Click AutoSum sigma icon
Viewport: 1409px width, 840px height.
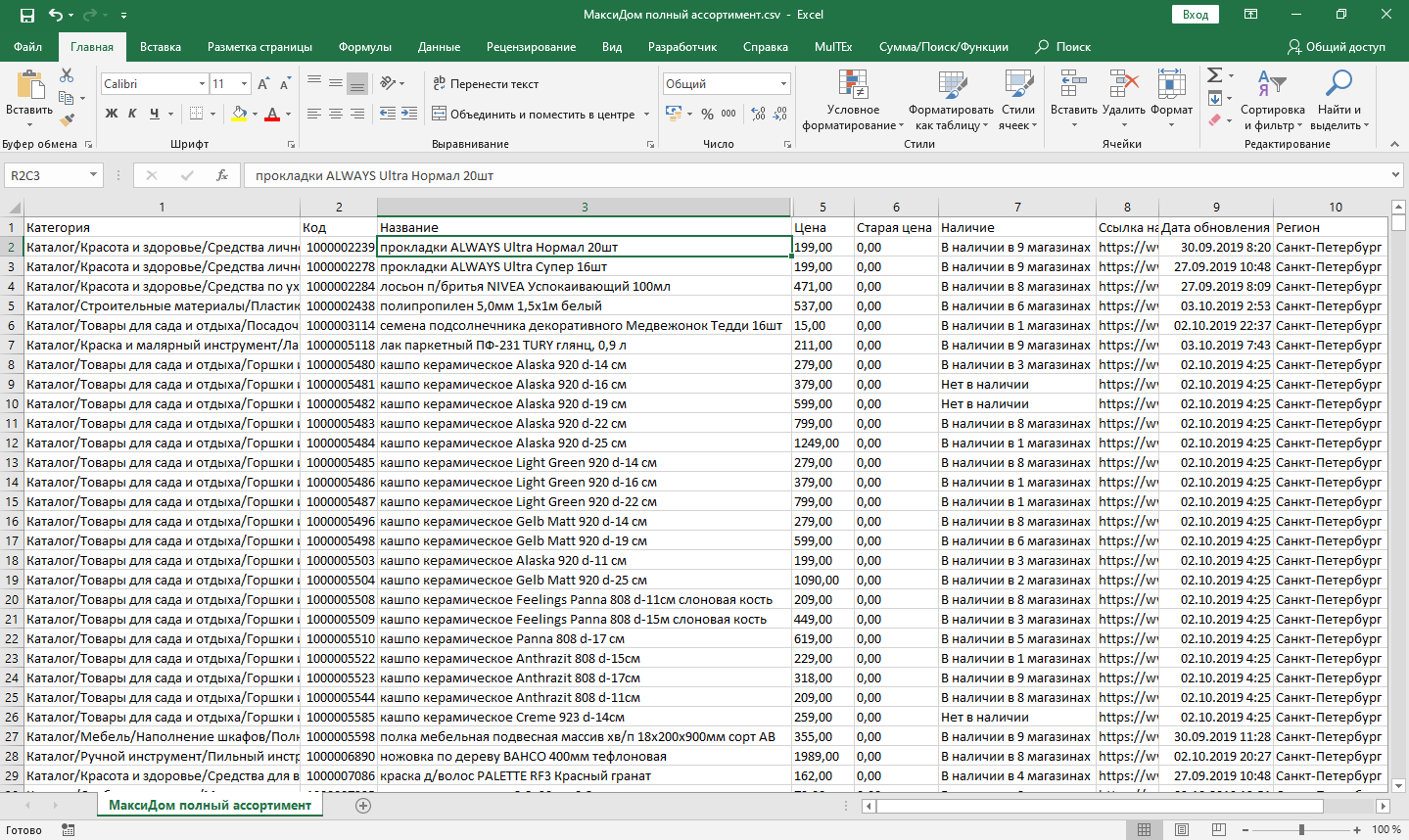click(x=1214, y=75)
